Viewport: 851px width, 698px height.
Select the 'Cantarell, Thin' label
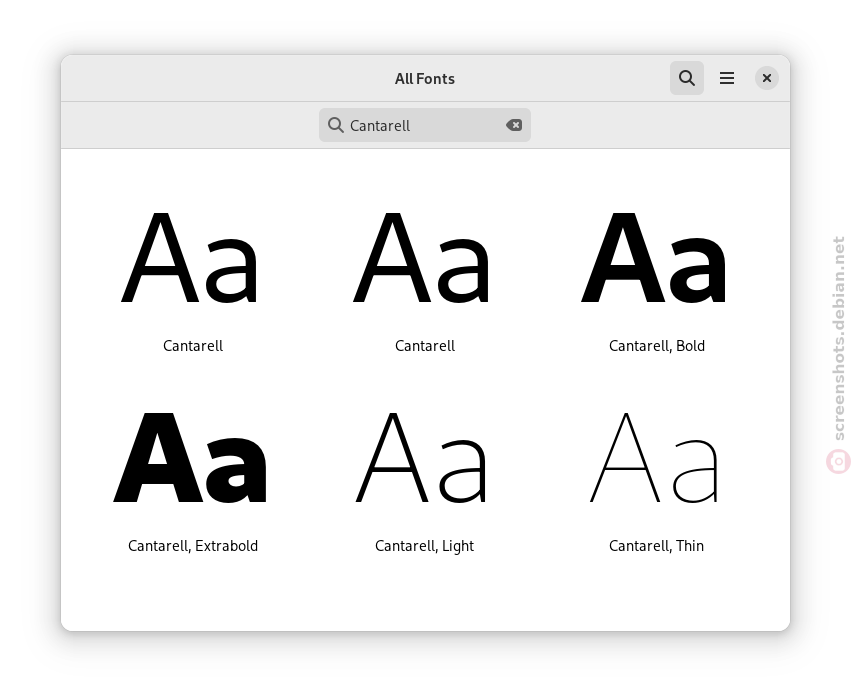tap(656, 545)
